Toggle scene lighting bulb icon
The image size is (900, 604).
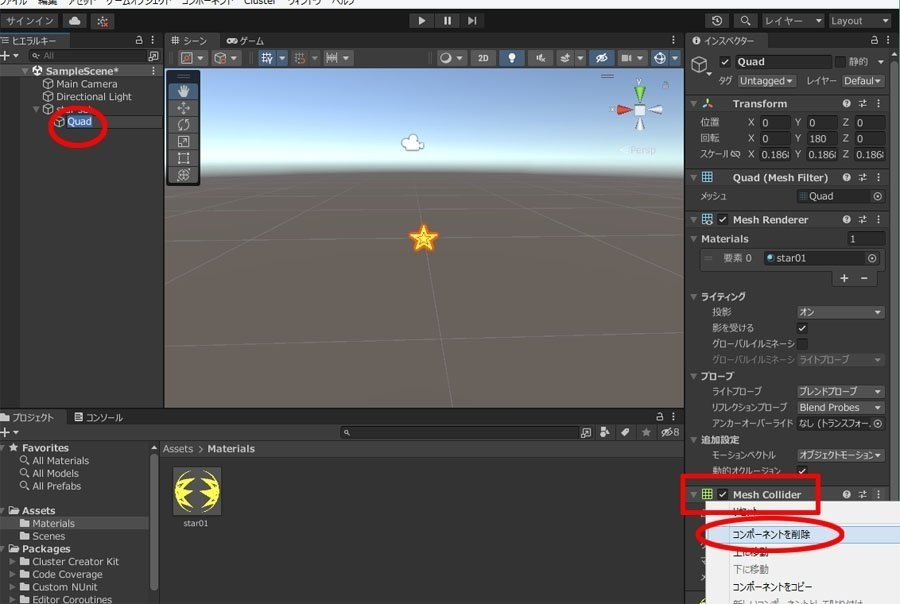point(511,58)
